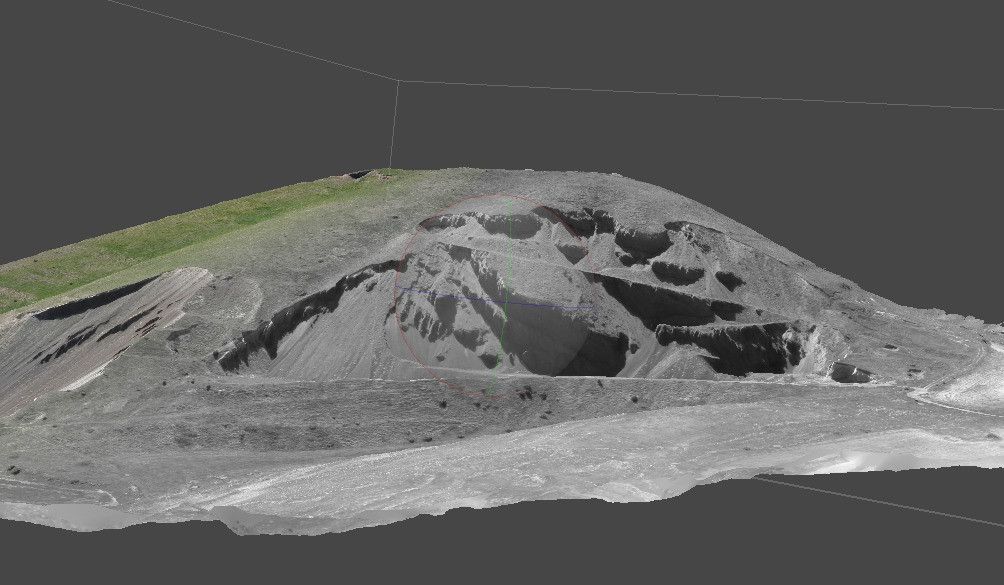Click the bounding box top corner vertex
This screenshot has height=585, width=1004.
point(399,81)
